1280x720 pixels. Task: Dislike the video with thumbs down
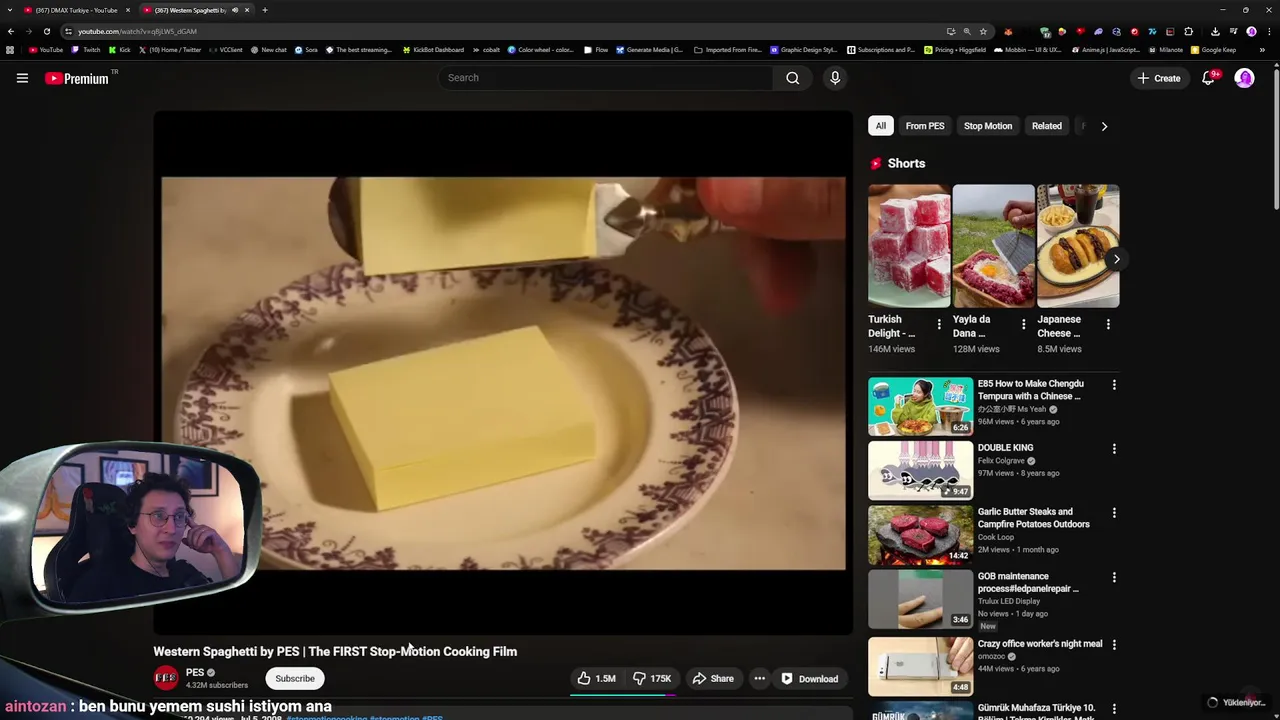point(652,678)
